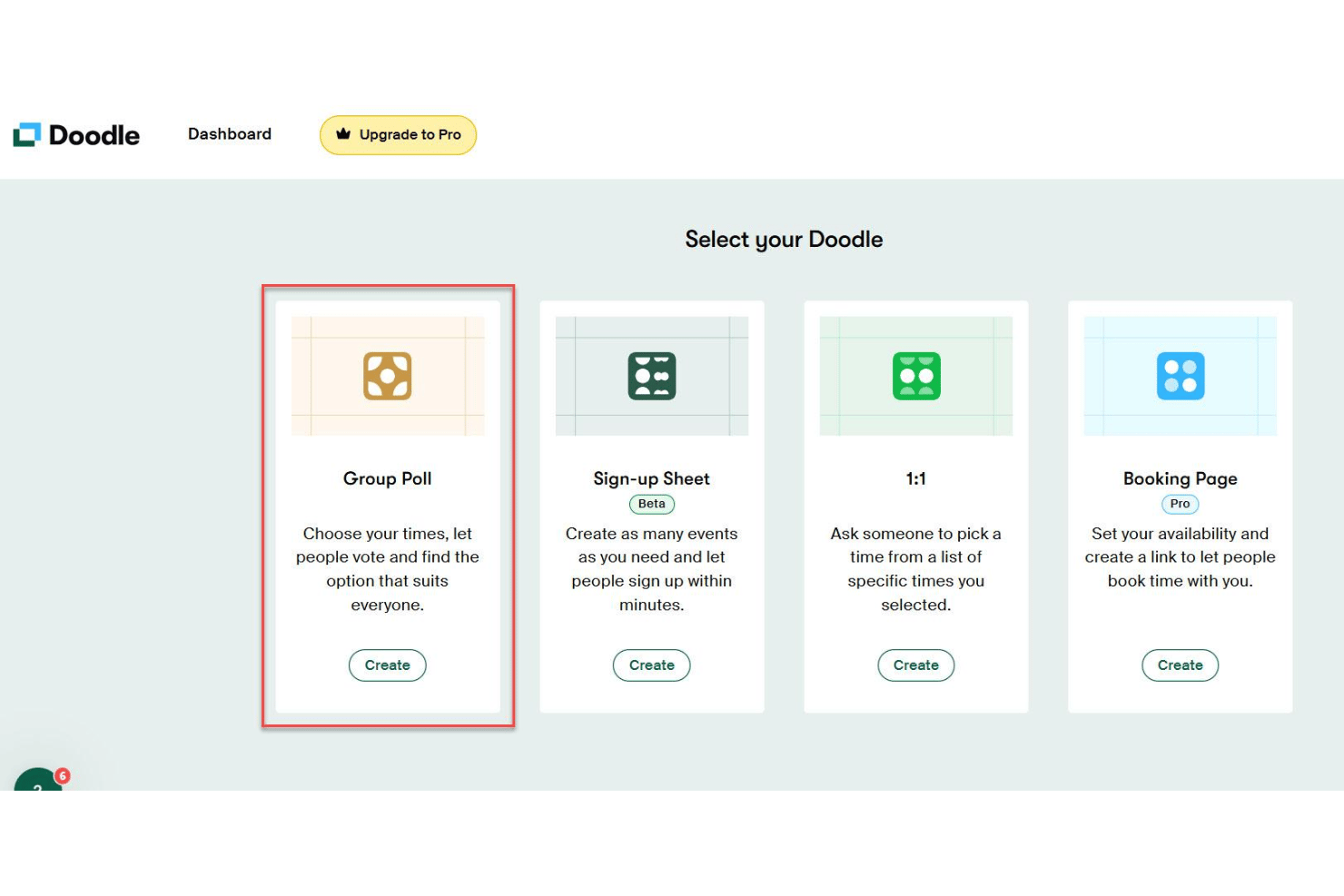The height and width of the screenshot is (896, 1344).
Task: Select the Booking Page blue icon
Action: coord(1181,376)
